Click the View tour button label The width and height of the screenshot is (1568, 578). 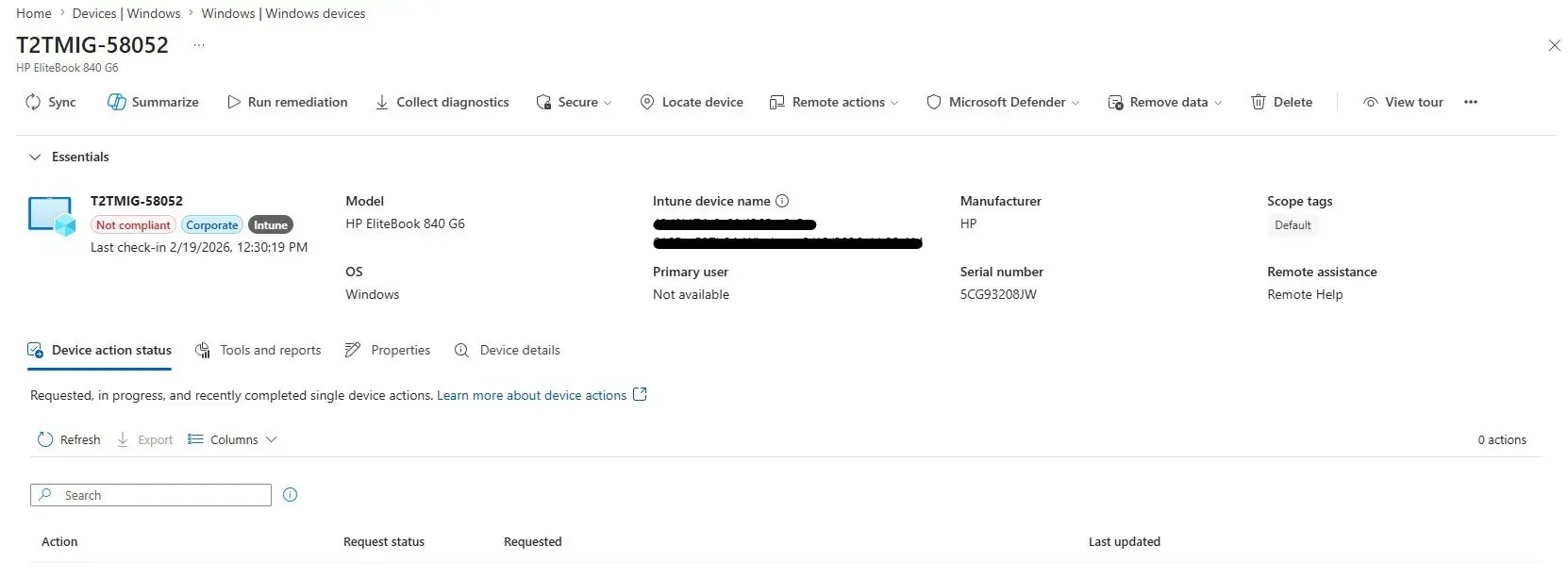click(x=1414, y=102)
